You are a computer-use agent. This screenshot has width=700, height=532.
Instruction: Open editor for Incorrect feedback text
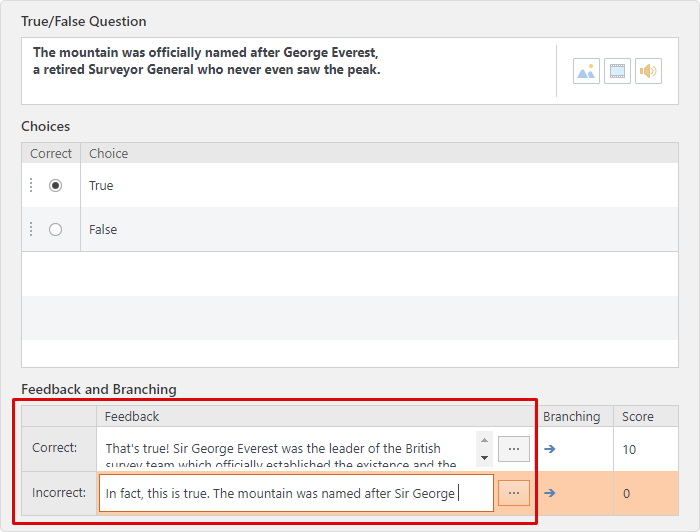514,493
